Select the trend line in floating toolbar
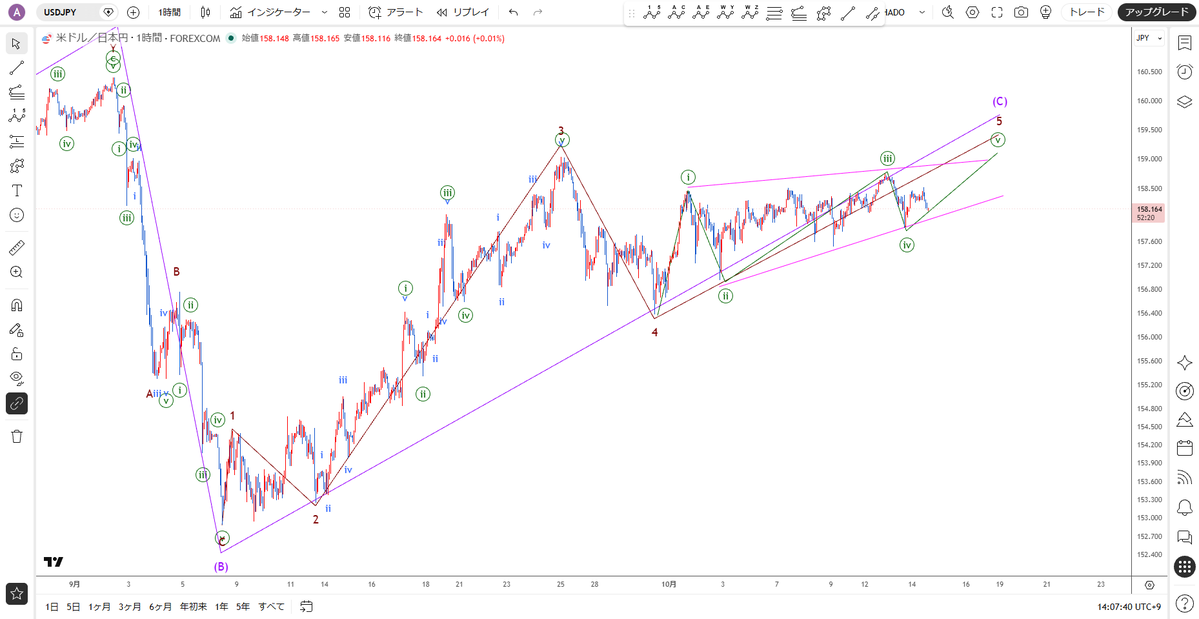This screenshot has width=1199, height=619. (848, 12)
